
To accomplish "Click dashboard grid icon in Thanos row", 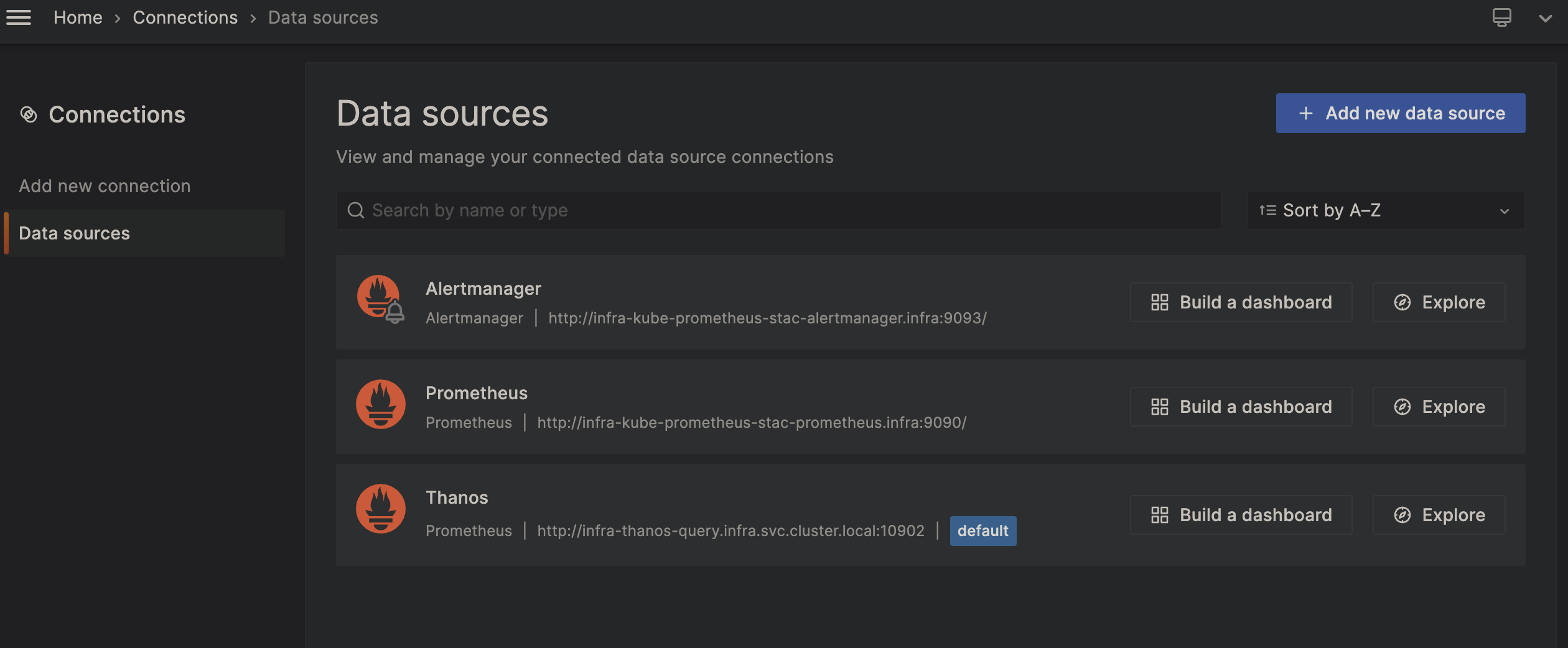I will click(1160, 515).
